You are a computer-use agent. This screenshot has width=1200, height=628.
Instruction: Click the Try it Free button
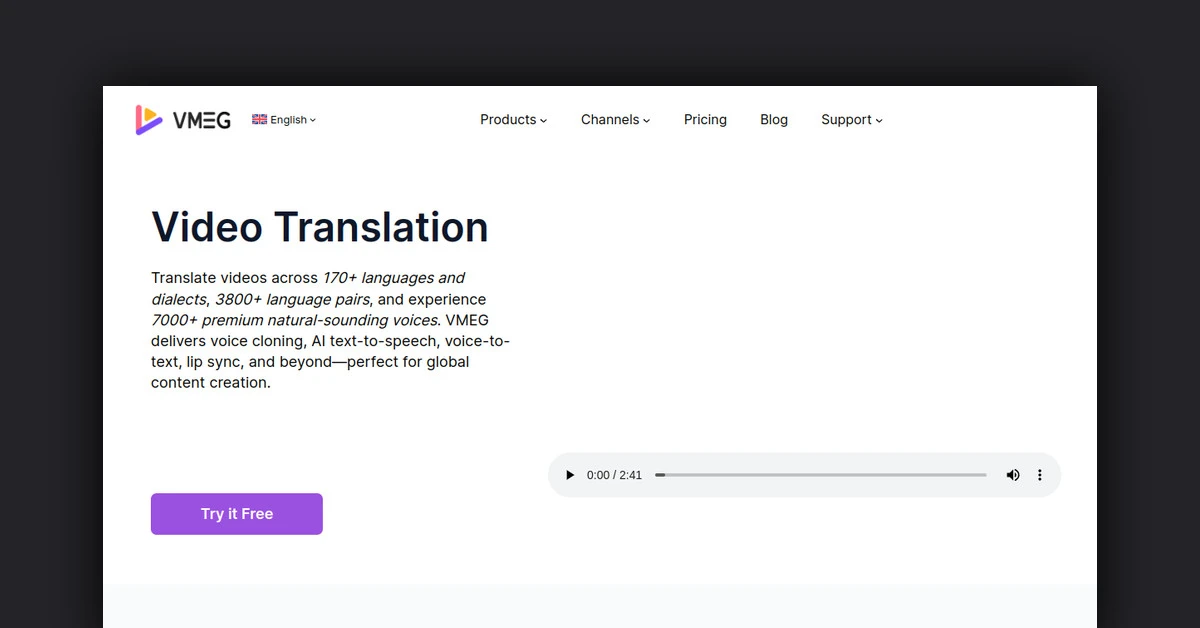tap(236, 513)
